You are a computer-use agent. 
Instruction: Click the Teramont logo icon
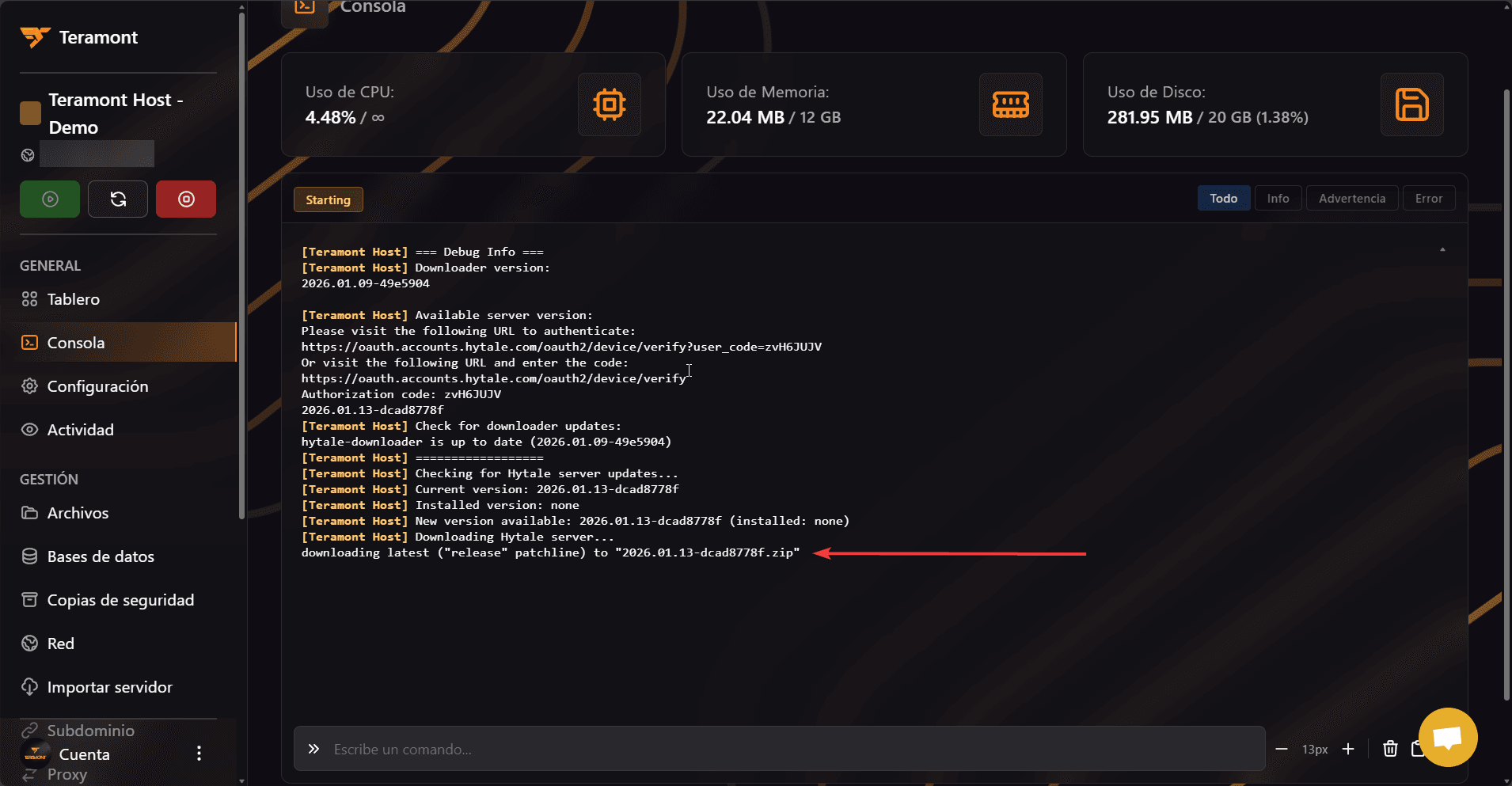pos(35,36)
